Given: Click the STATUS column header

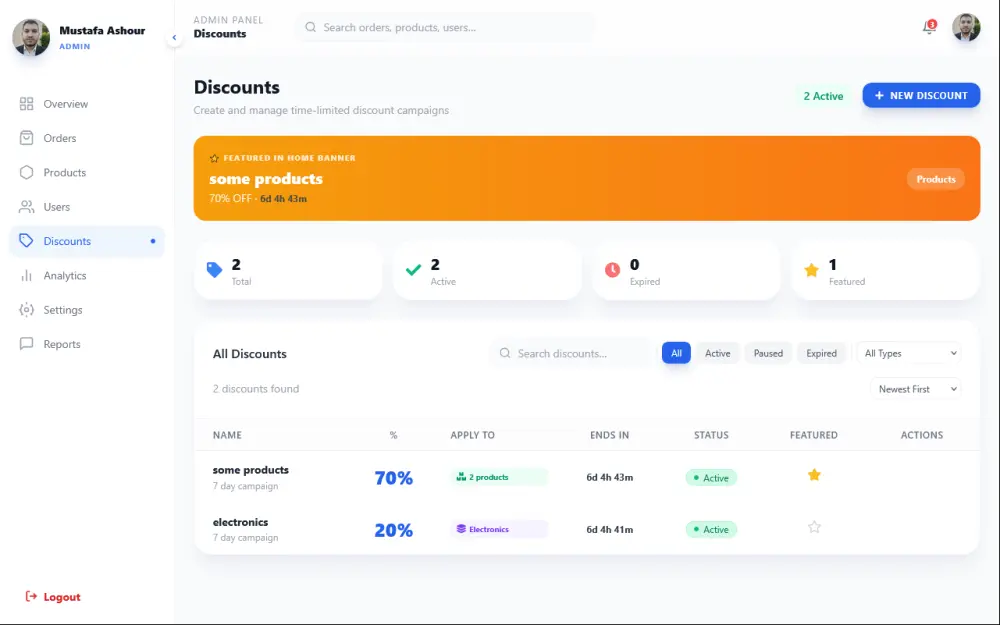Looking at the screenshot, I should pyautogui.click(x=711, y=435).
